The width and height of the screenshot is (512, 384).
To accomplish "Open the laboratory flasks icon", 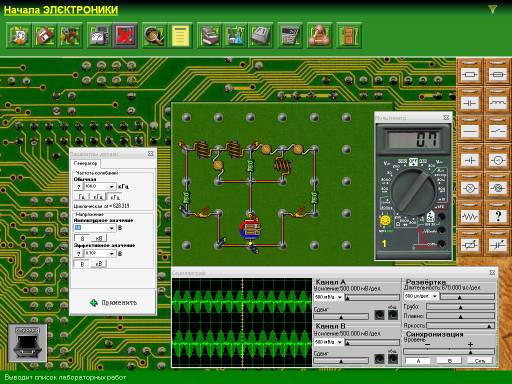I will pyautogui.click(x=235, y=35).
